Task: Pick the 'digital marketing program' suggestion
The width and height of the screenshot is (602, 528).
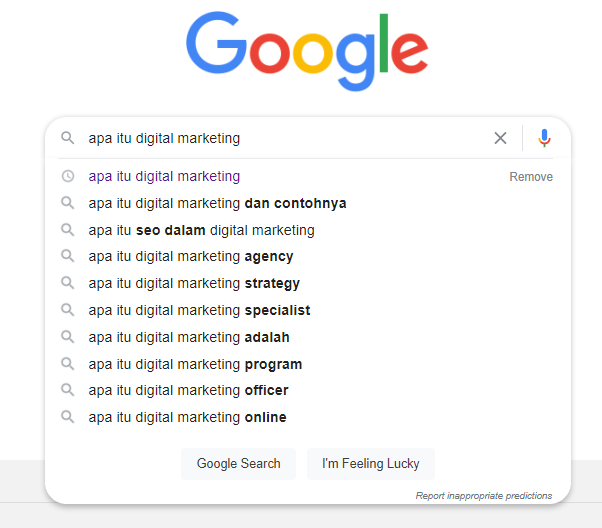Action: point(195,364)
